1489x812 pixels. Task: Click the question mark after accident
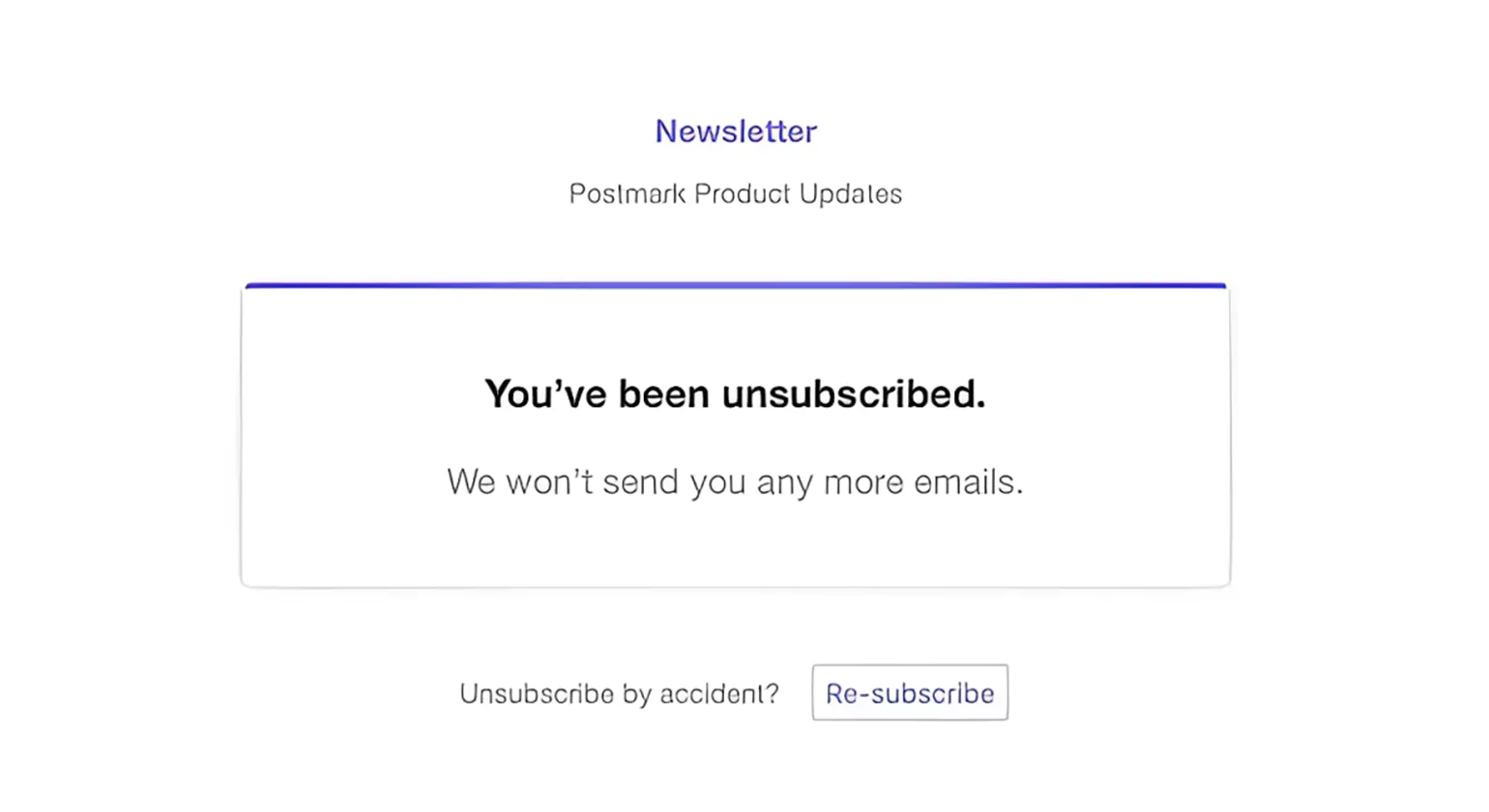coord(773,693)
